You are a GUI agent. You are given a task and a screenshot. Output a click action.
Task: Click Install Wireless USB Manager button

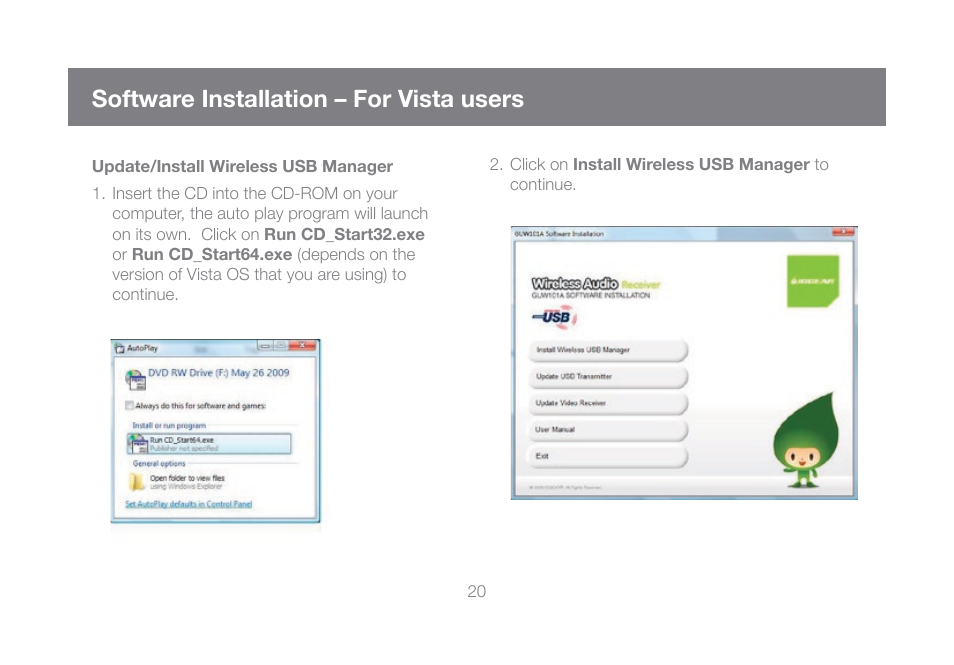[x=608, y=350]
